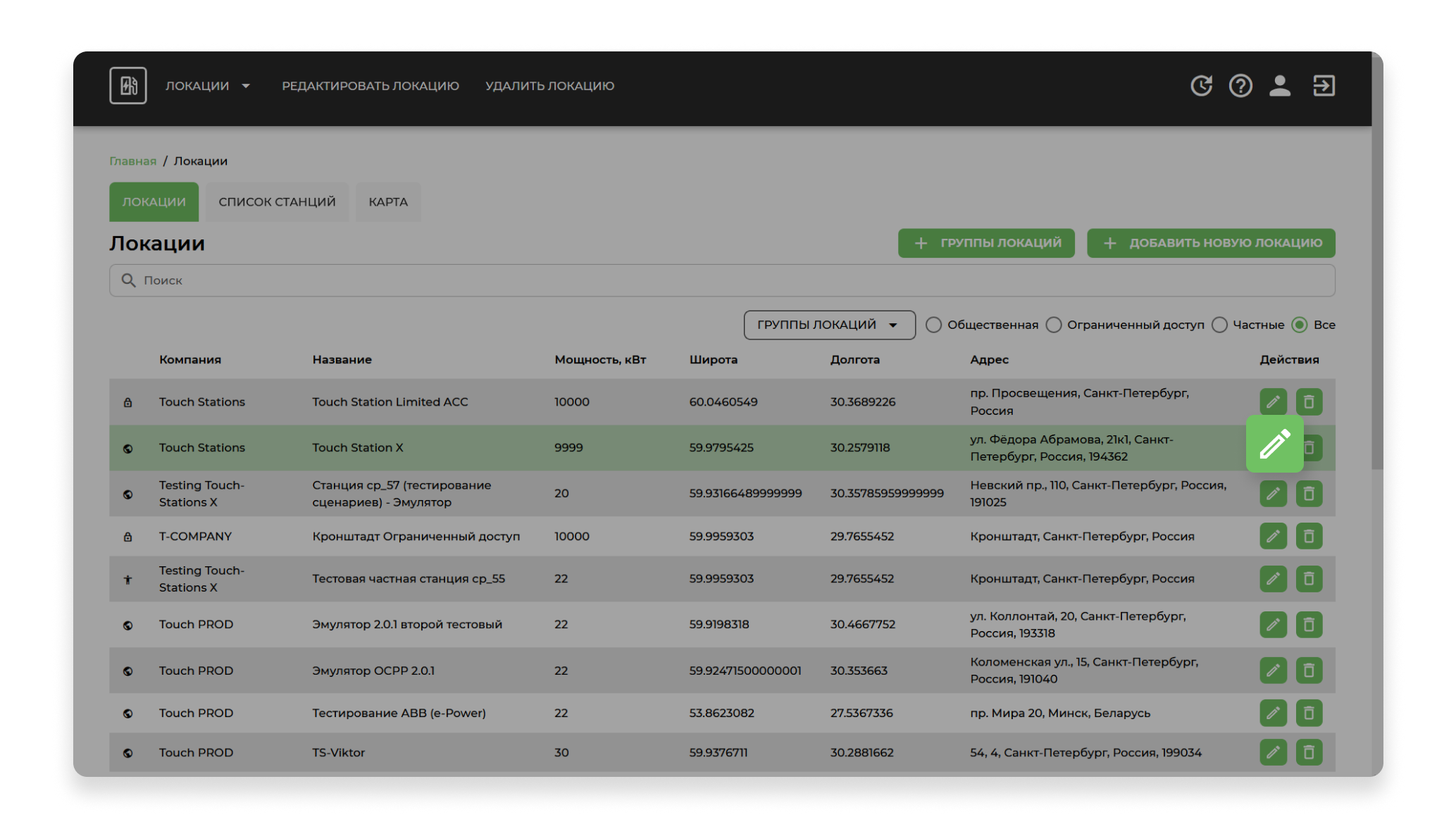Delete the Станция cp_57 Эмулятор location
1456x829 pixels.
[1309, 493]
